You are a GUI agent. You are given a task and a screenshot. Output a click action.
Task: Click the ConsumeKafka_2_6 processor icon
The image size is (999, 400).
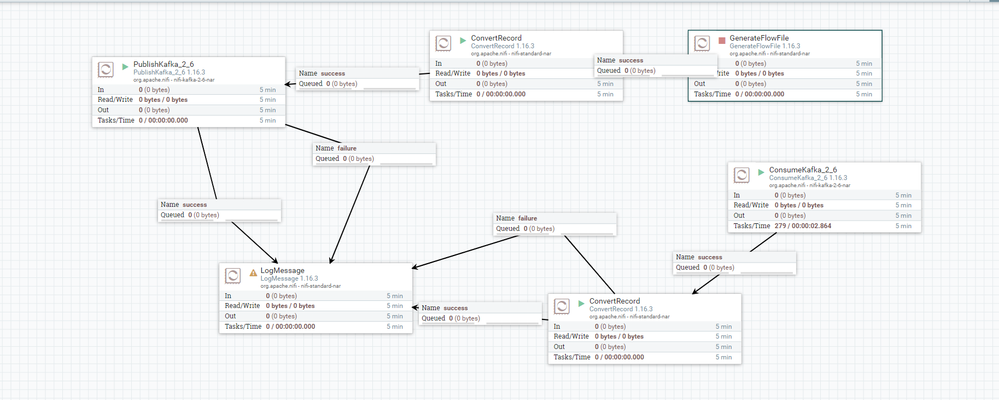pos(742,175)
